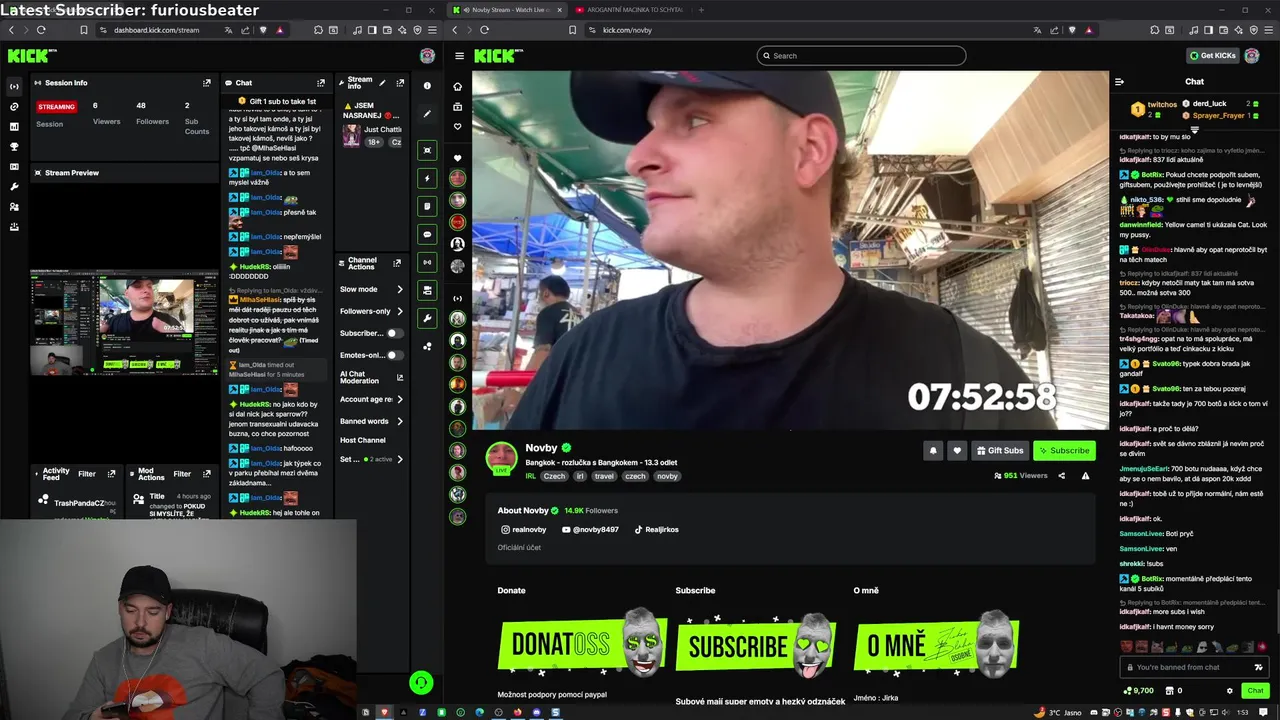Screen dimensions: 1280x720
Task: Open profile avatar in Kick top bar
Action: (x=1251, y=56)
